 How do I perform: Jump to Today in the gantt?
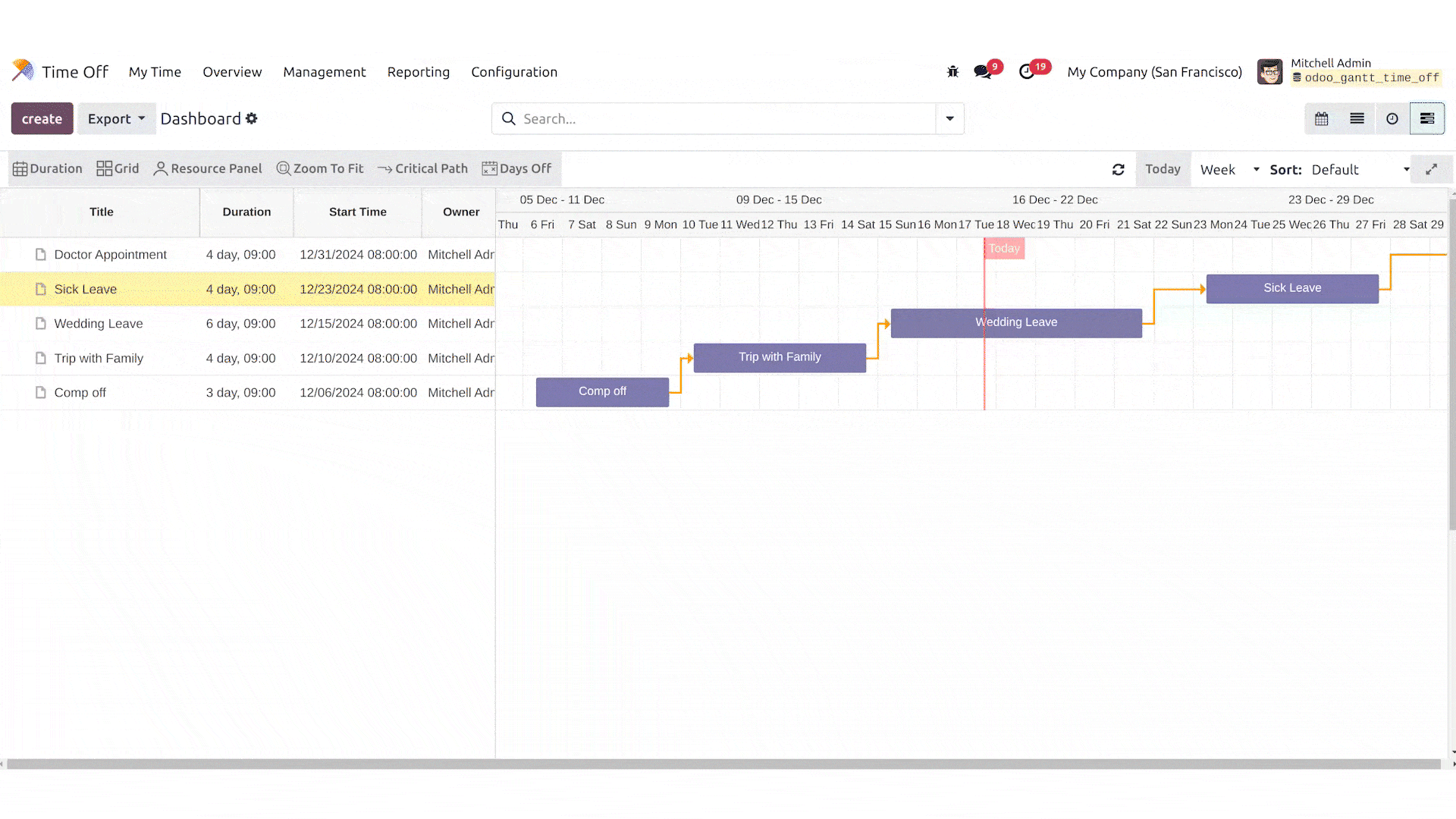coord(1163,169)
